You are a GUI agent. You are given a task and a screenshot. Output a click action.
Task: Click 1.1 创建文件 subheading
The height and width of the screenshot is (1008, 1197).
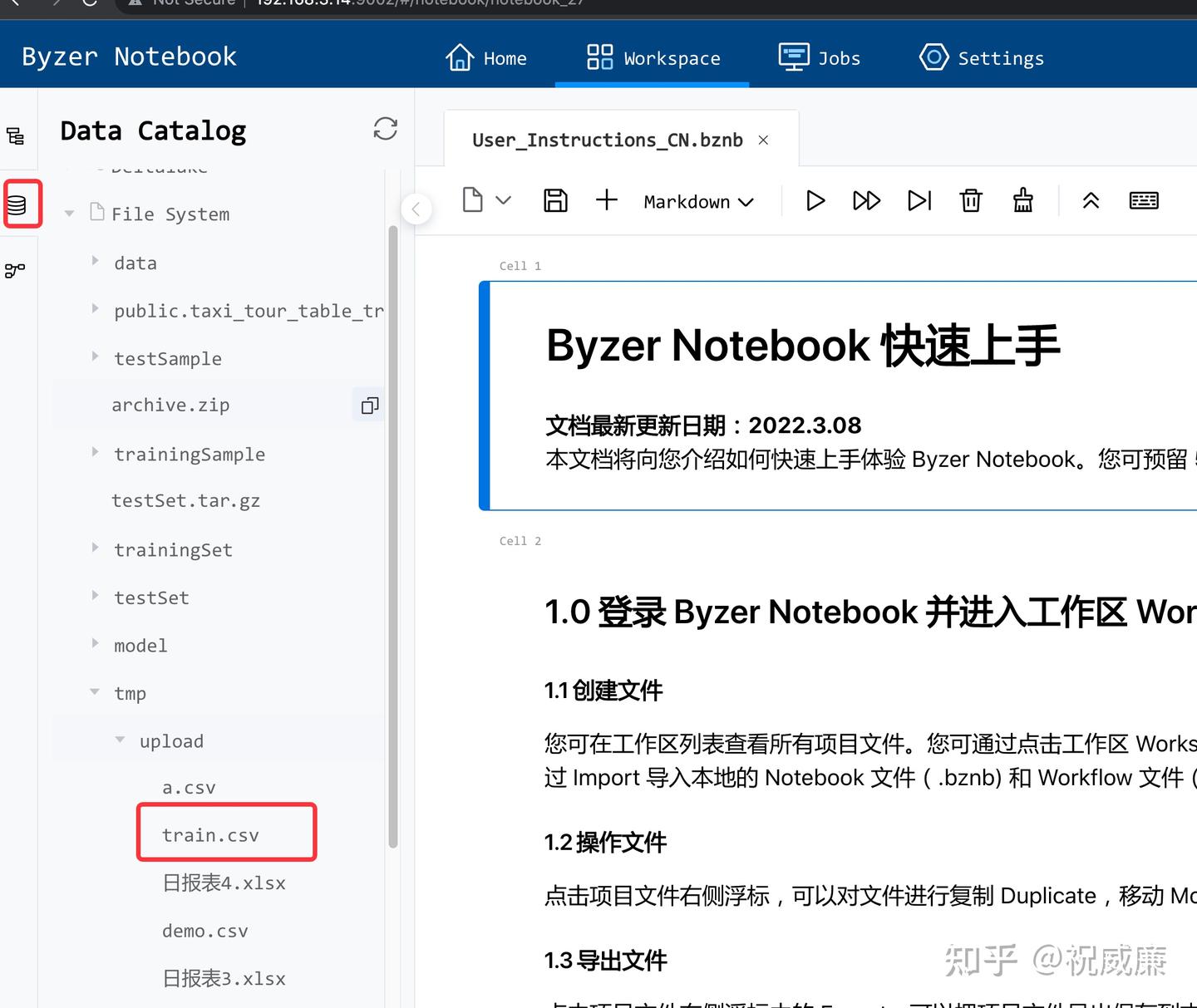(603, 691)
